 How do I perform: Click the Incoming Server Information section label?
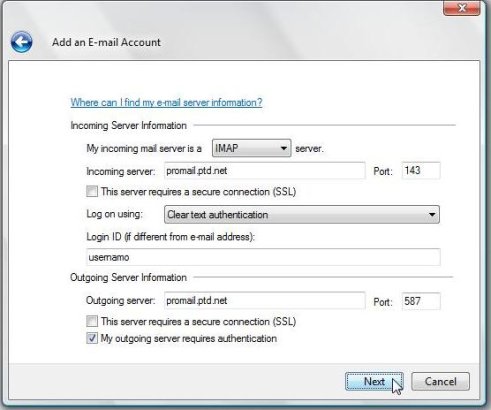128,126
